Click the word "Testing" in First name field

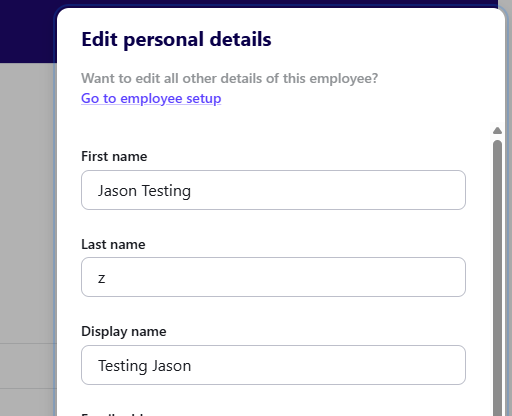tap(166, 191)
